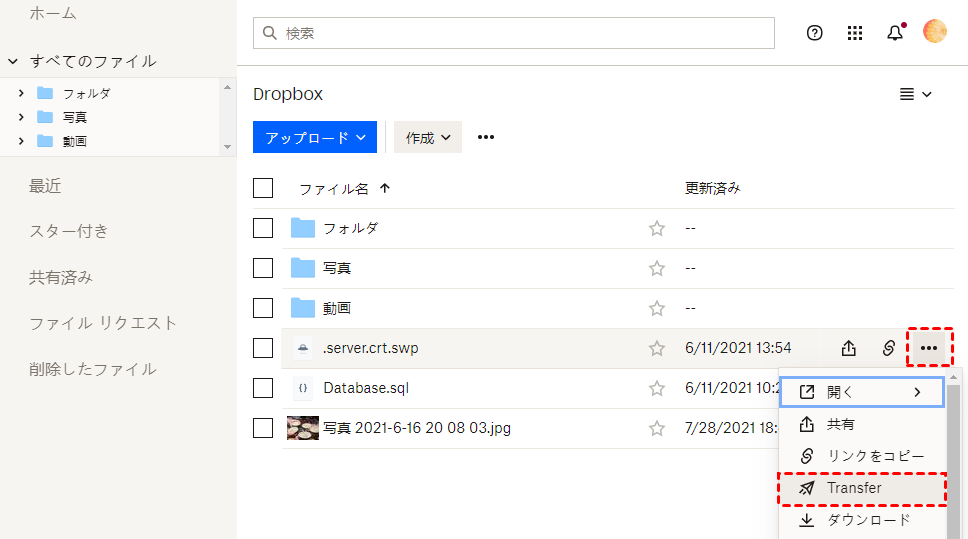Star the Database.sql file
968x539 pixels.
[657, 388]
